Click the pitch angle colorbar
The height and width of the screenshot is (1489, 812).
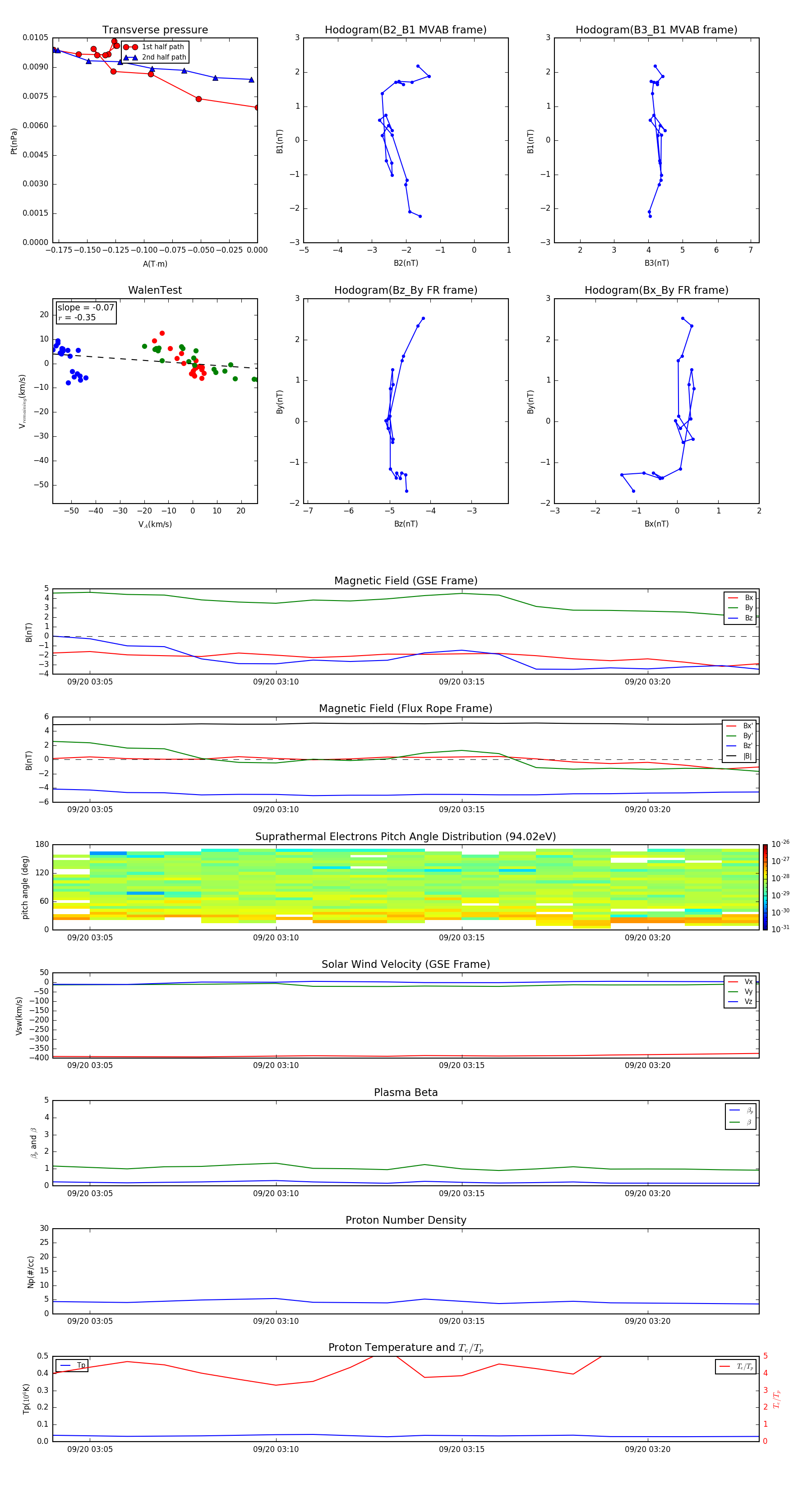765,887
